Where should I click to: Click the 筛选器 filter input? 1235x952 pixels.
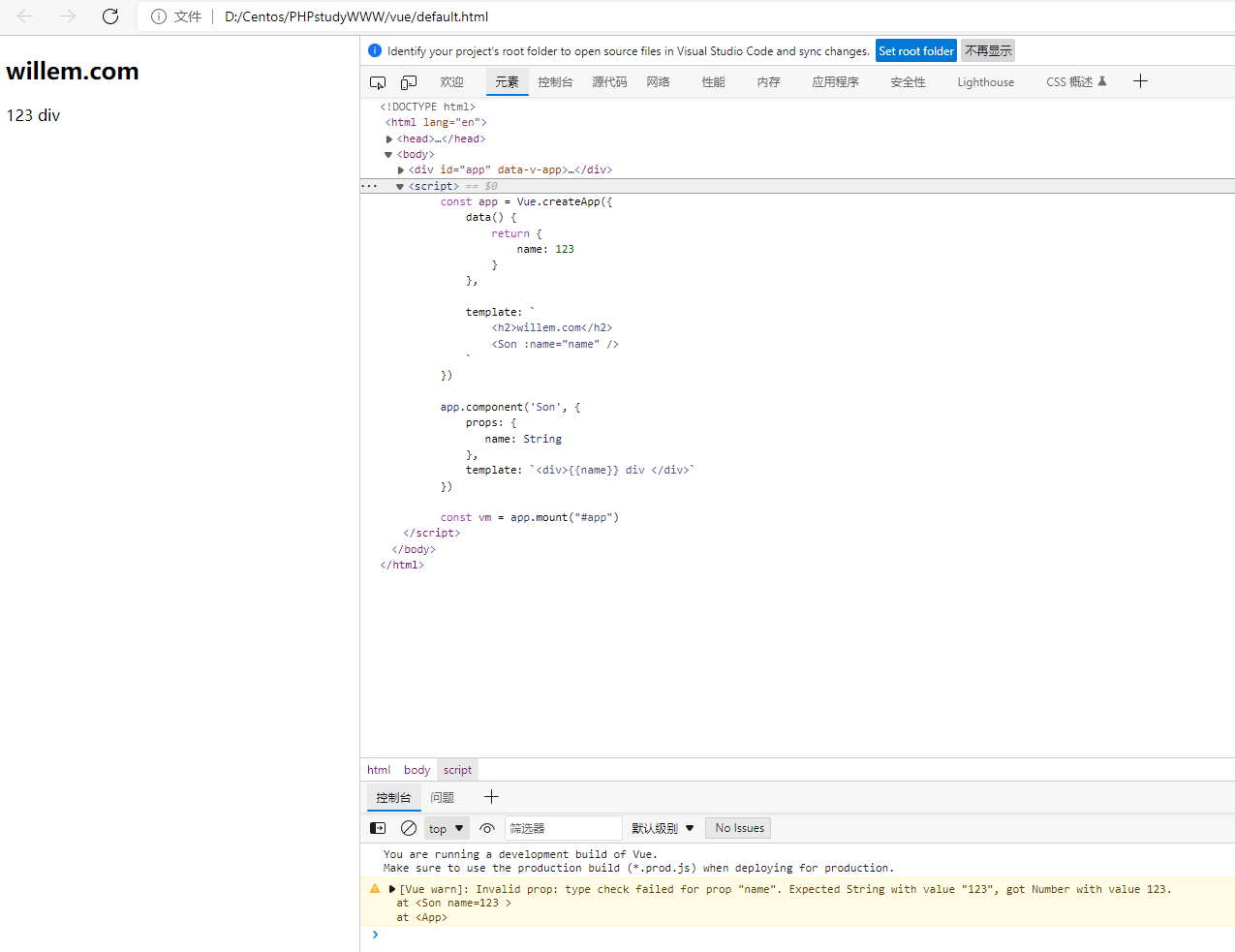pos(563,828)
